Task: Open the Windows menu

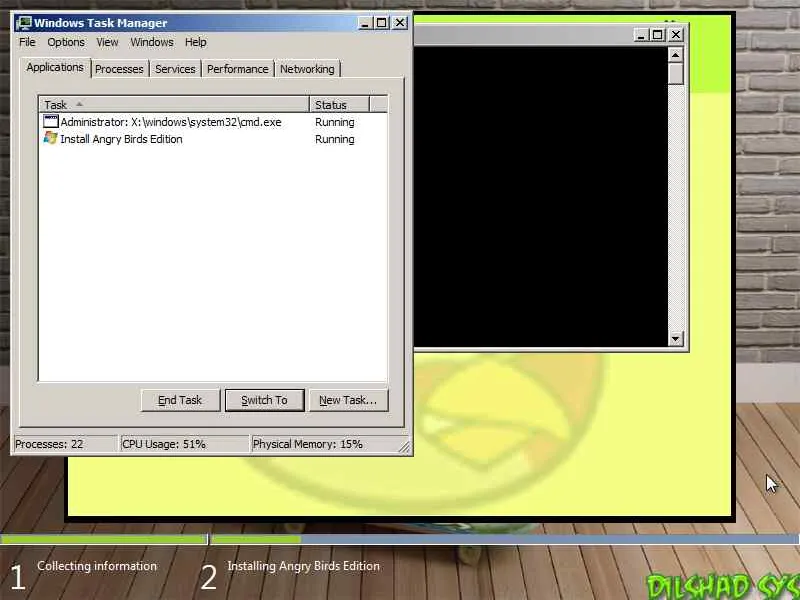Action: click(x=152, y=42)
